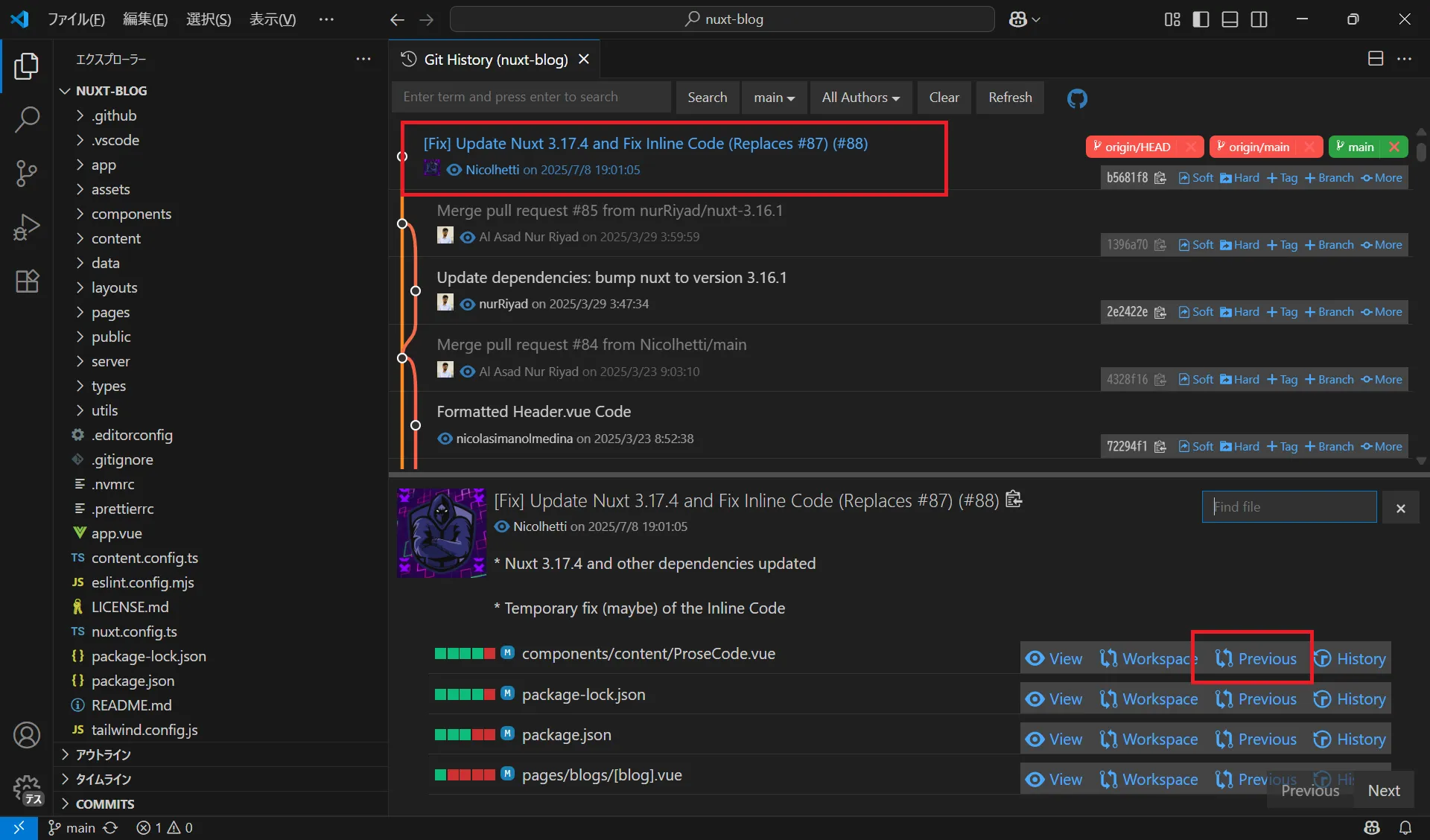Expand the COMMITS section
Viewport: 1430px width, 840px height.
coord(221,804)
